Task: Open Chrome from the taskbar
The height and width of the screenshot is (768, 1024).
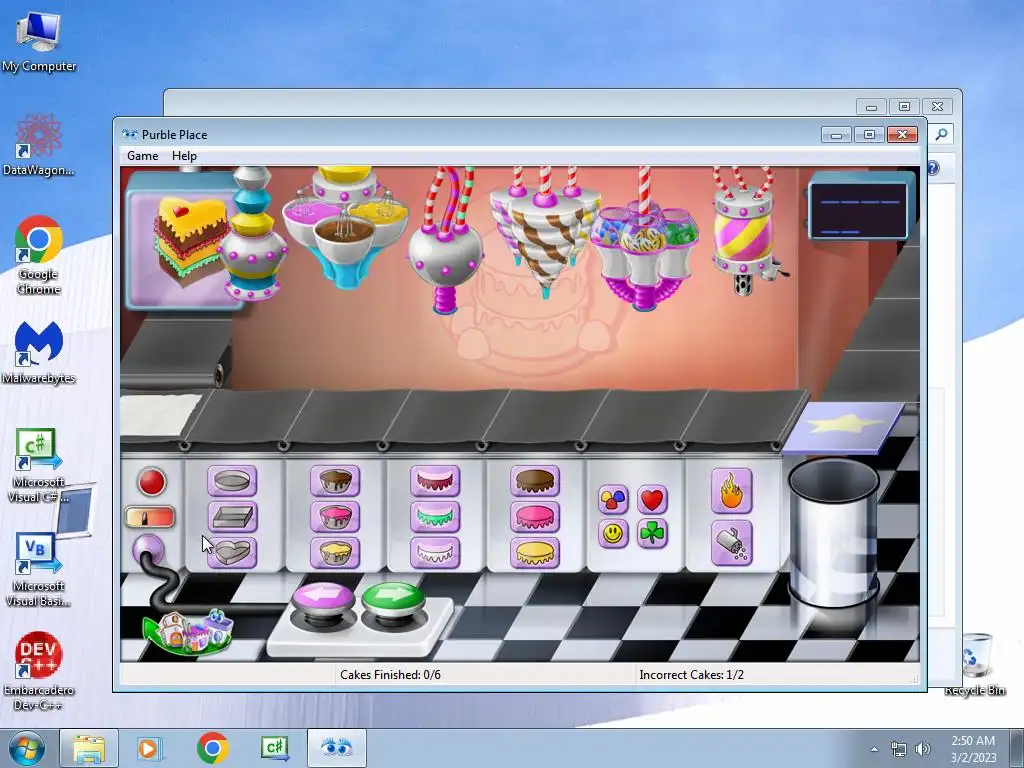Action: 212,748
